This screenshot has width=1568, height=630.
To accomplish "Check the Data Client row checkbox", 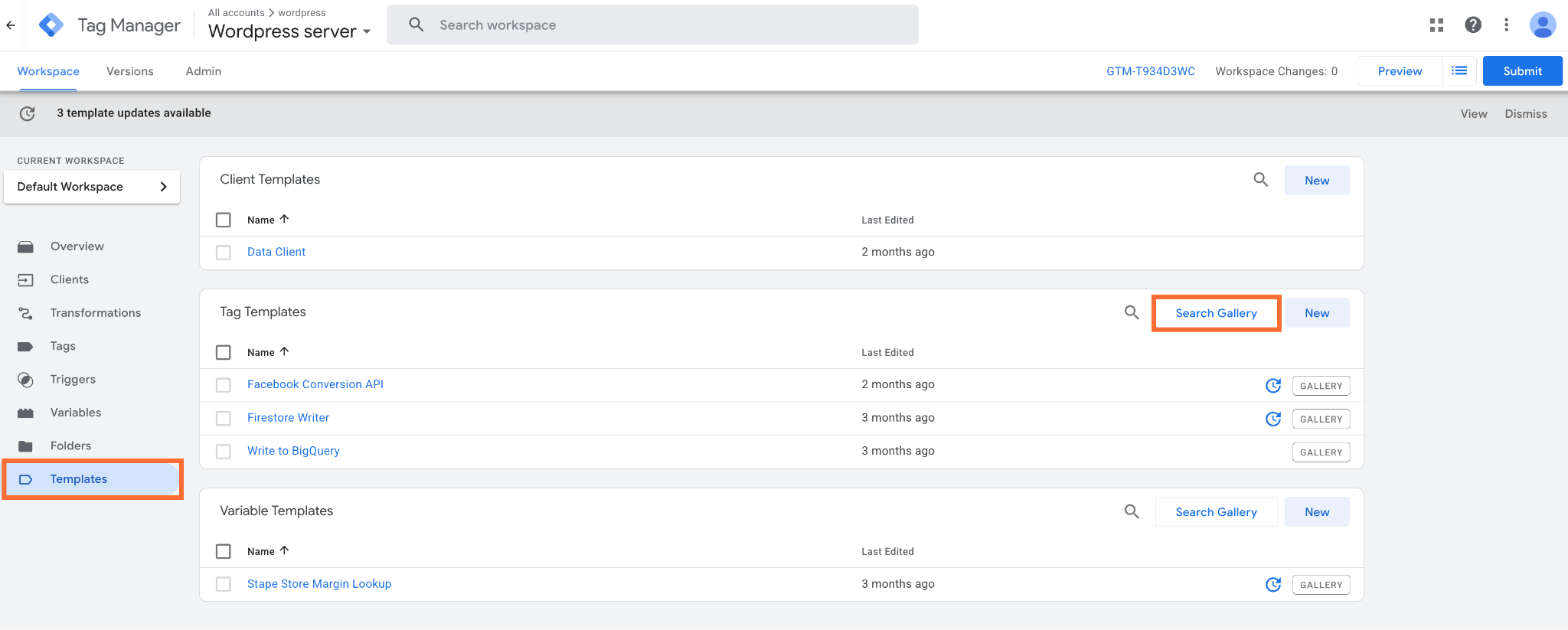I will point(224,253).
